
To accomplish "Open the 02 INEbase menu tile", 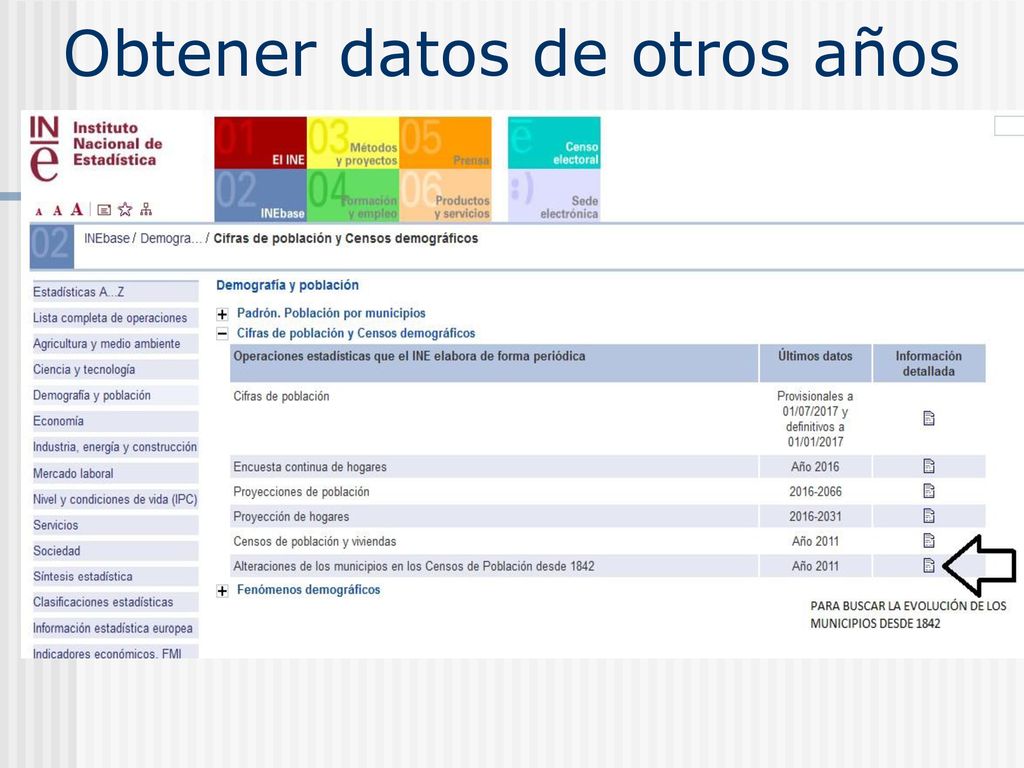I will (261, 196).
